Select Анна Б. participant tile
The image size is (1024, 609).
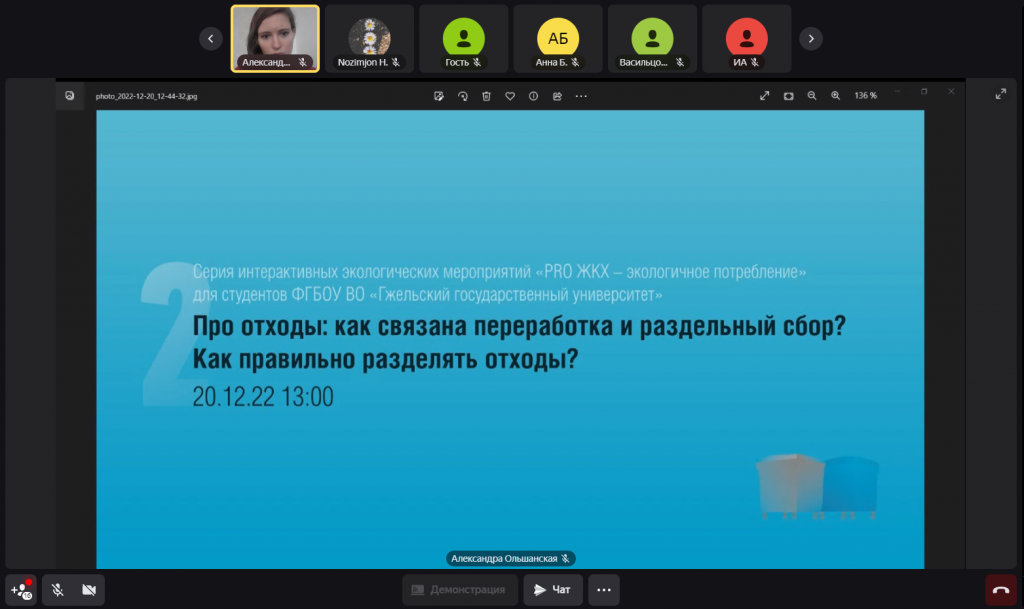[x=558, y=39]
